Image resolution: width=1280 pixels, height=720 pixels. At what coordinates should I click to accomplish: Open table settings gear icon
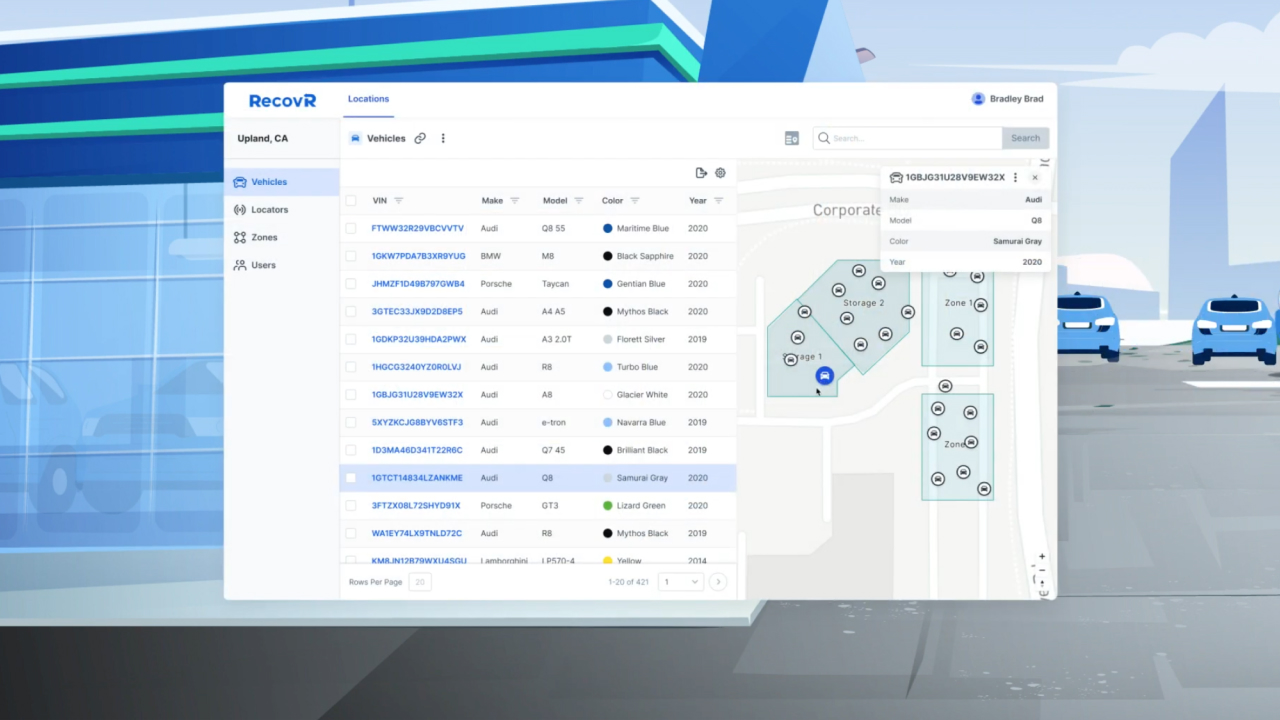click(x=720, y=173)
